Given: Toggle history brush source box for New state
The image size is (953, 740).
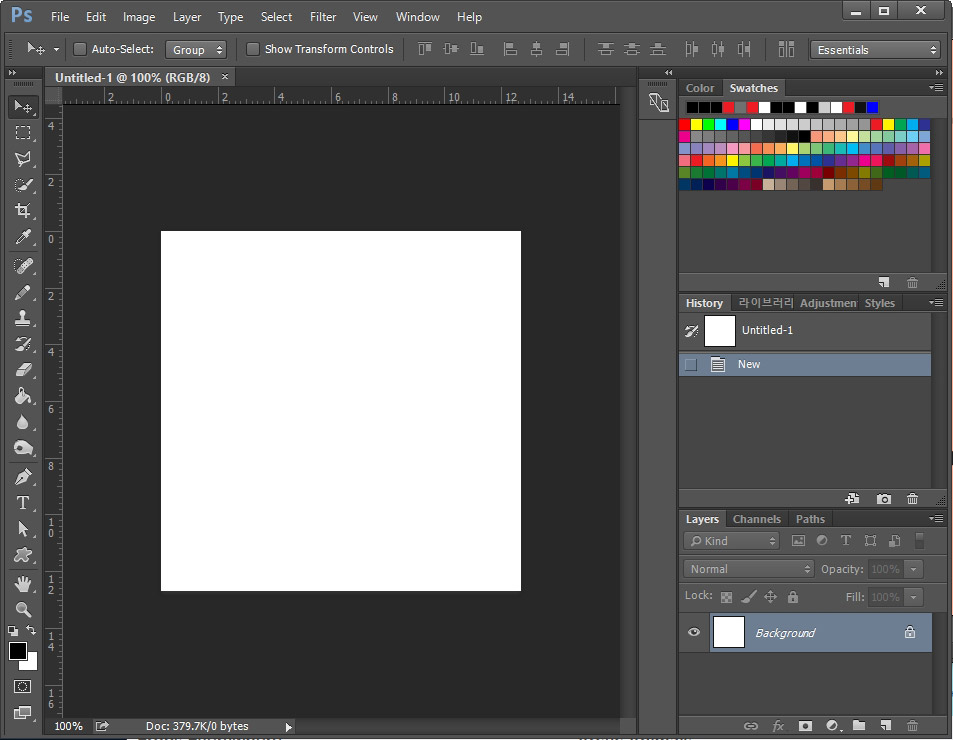Looking at the screenshot, I should (691, 365).
